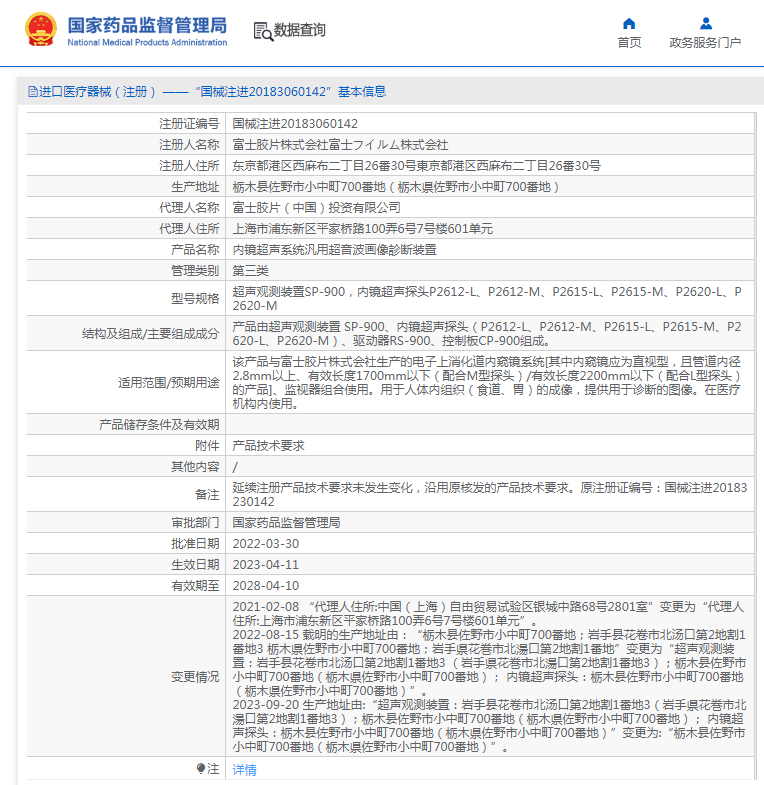Screen dimensions: 764x785
Task: Click the 政务服务门户 user icon
Action: 705,24
